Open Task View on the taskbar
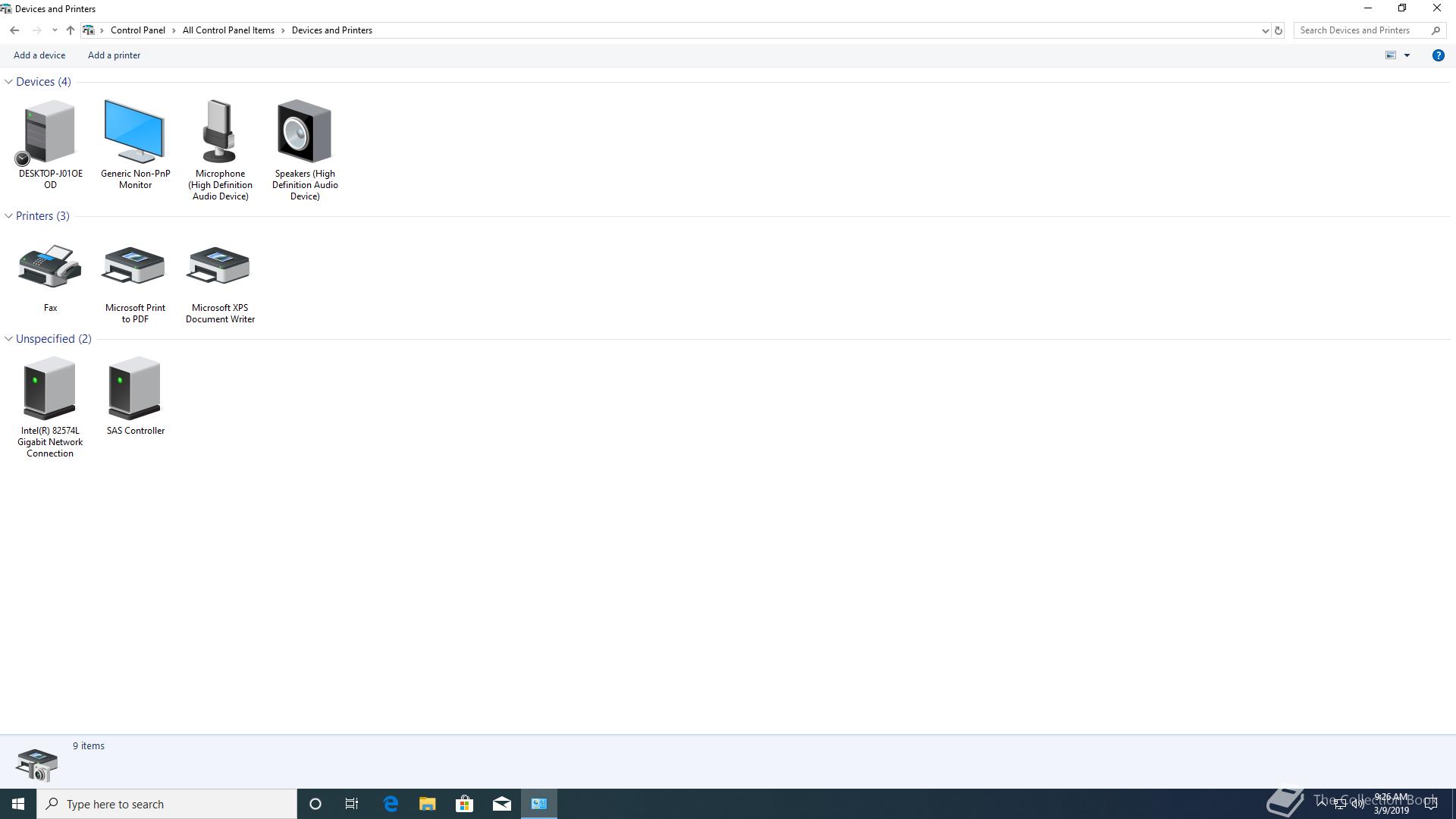Viewport: 1456px width, 819px height. click(352, 804)
